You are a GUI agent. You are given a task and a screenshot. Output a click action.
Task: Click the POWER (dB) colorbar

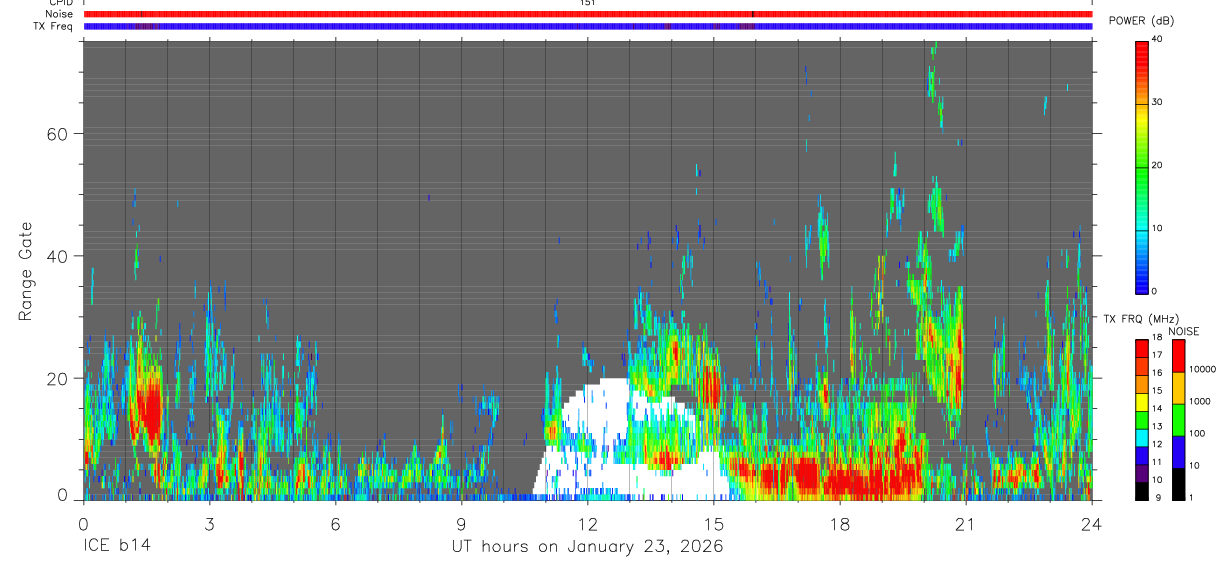(1142, 166)
